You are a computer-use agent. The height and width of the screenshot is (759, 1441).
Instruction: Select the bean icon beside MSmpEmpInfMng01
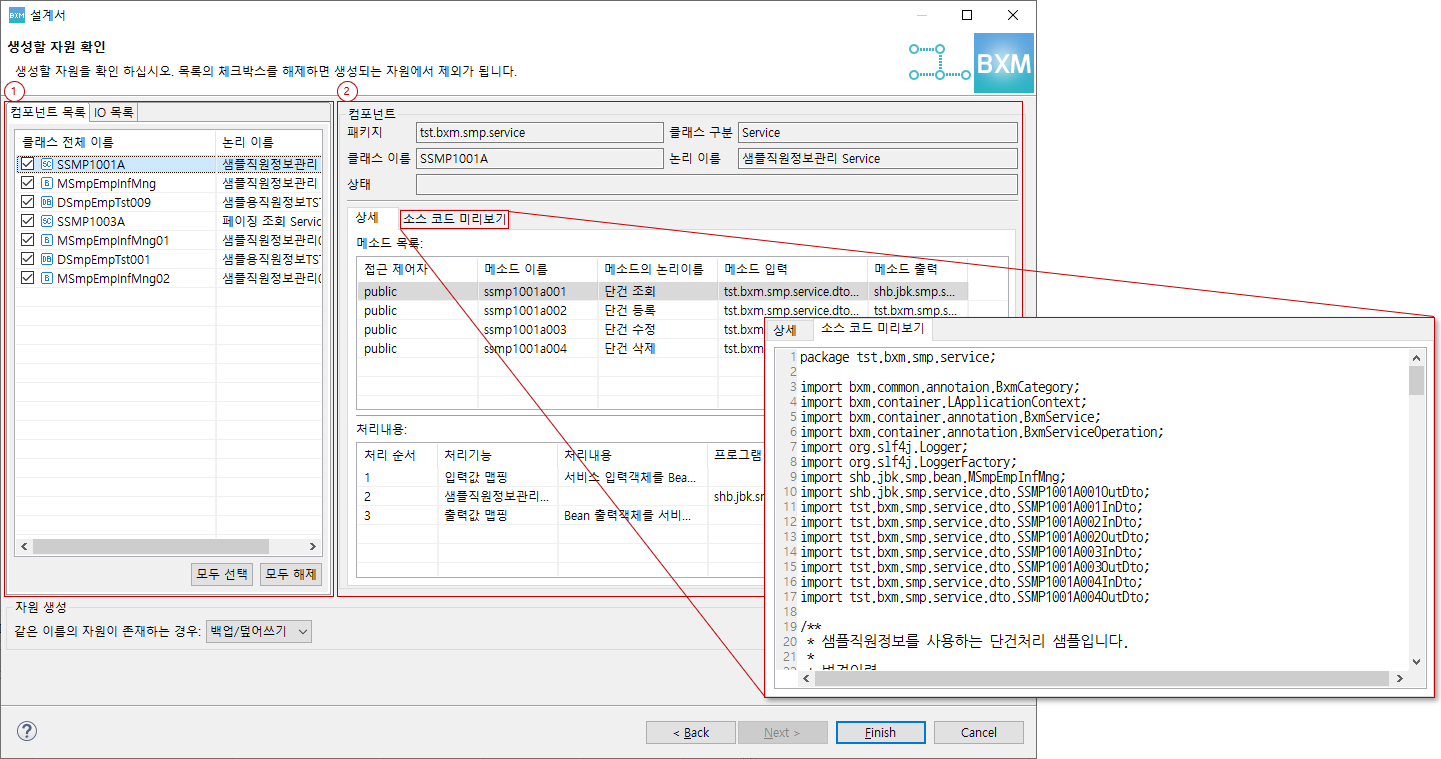pyautogui.click(x=46, y=240)
